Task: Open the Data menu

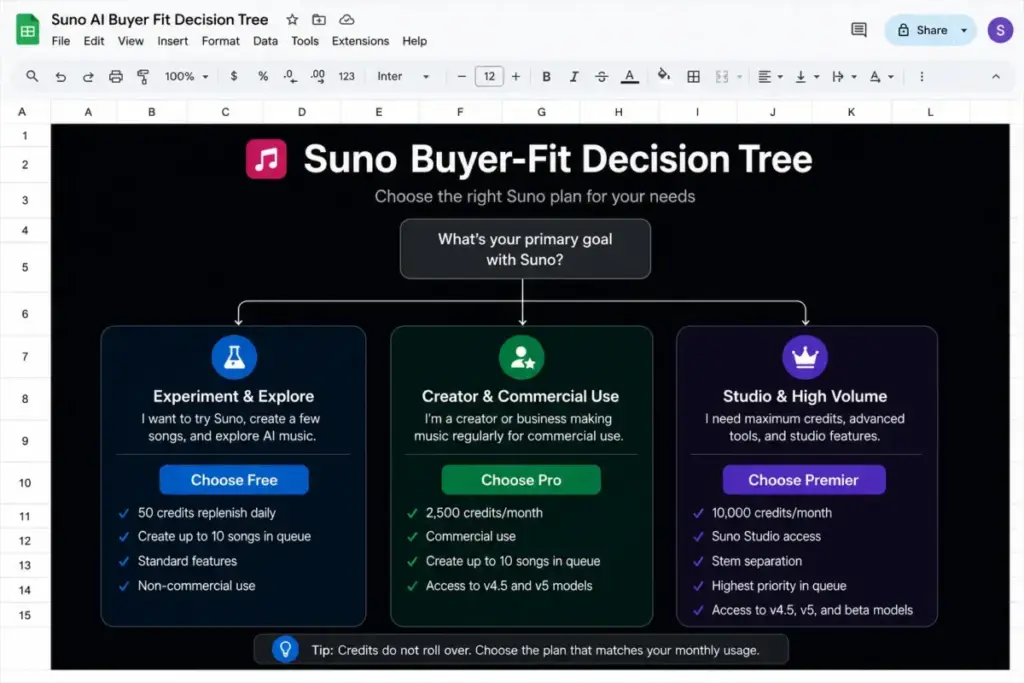Action: point(265,41)
